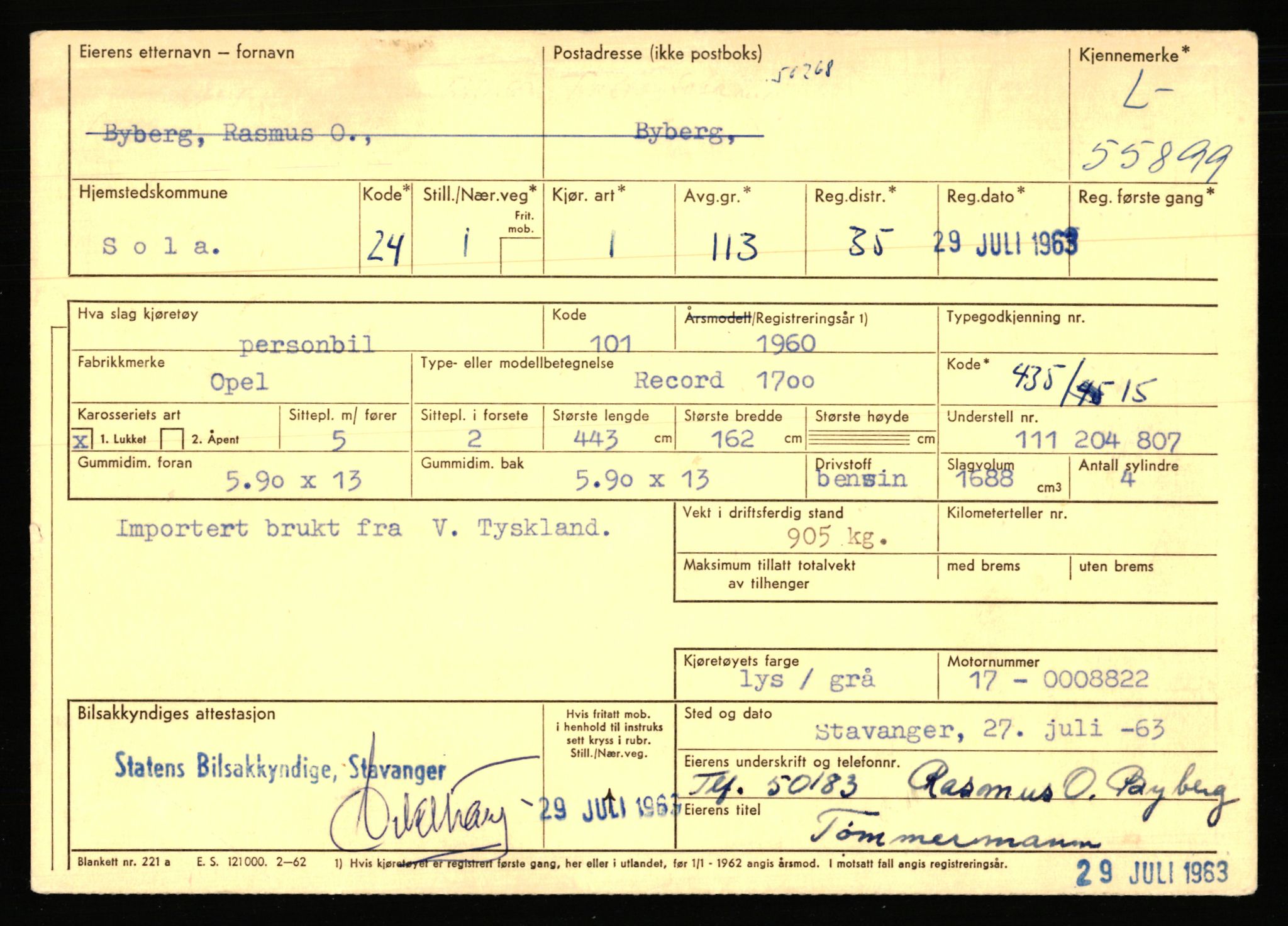Click front tyre dimension '5.90 x 13'
Screen dimensions: 1288x926
(293, 481)
